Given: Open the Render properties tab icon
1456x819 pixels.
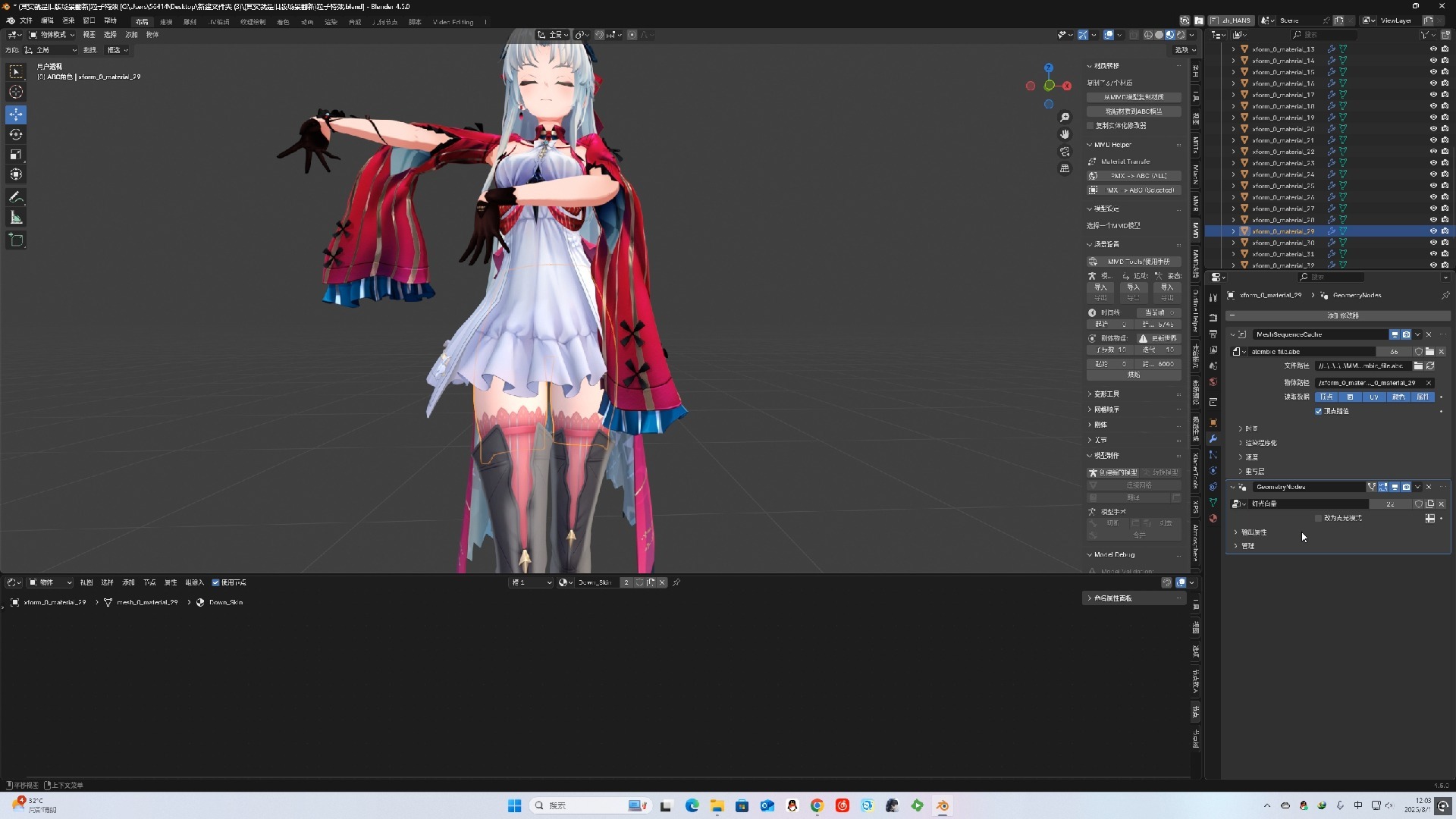Looking at the screenshot, I should [1213, 318].
